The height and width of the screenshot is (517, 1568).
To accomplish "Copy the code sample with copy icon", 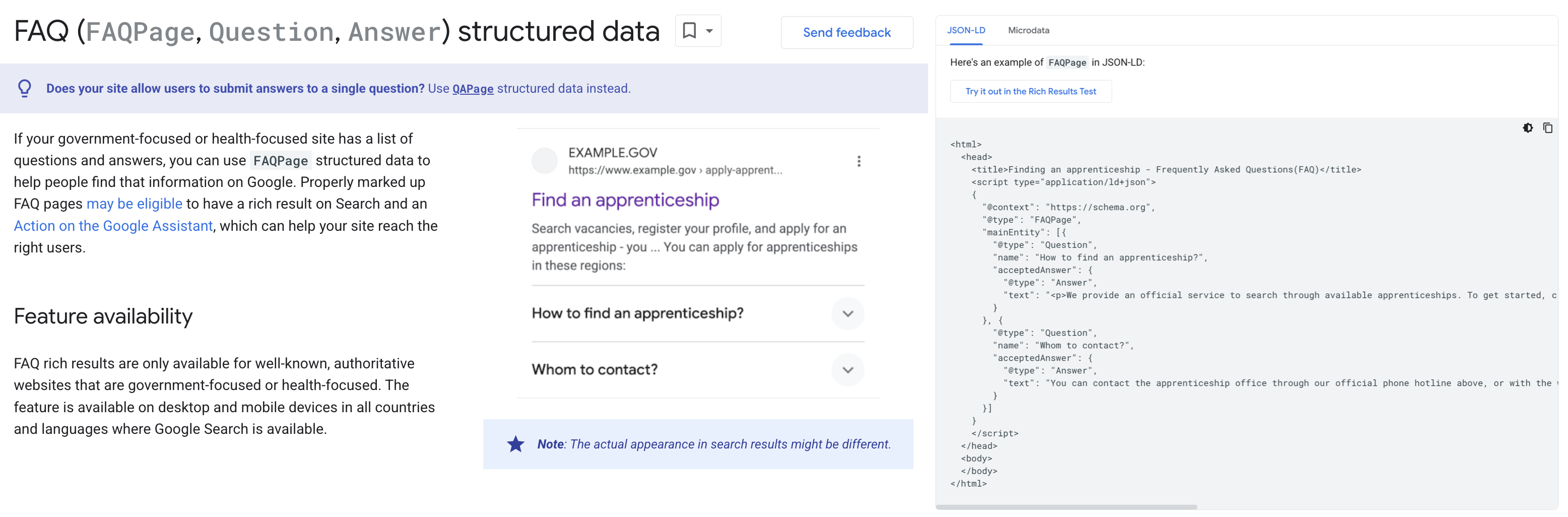I will click(1547, 128).
